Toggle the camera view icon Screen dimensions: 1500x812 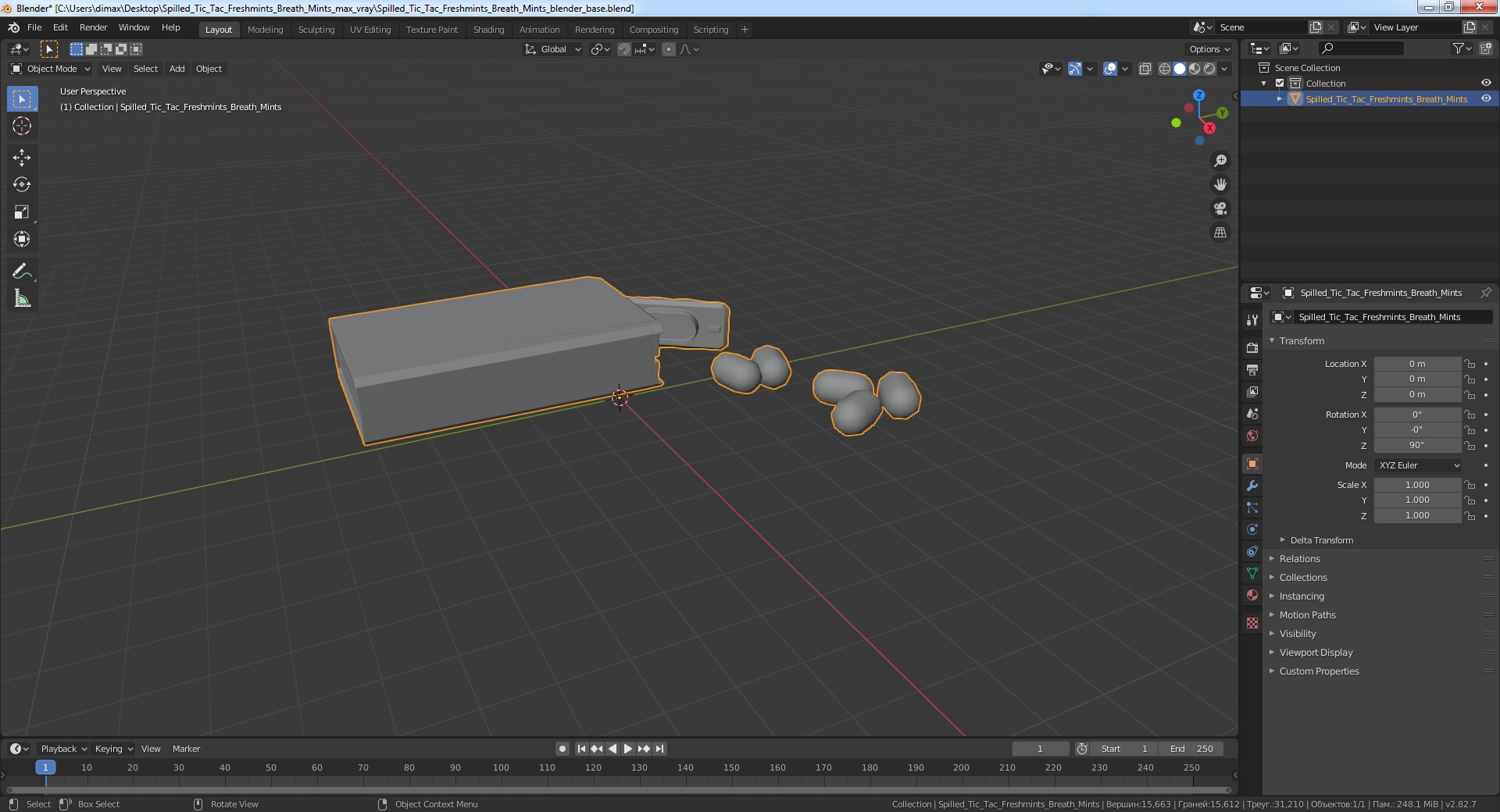pos(1220,208)
